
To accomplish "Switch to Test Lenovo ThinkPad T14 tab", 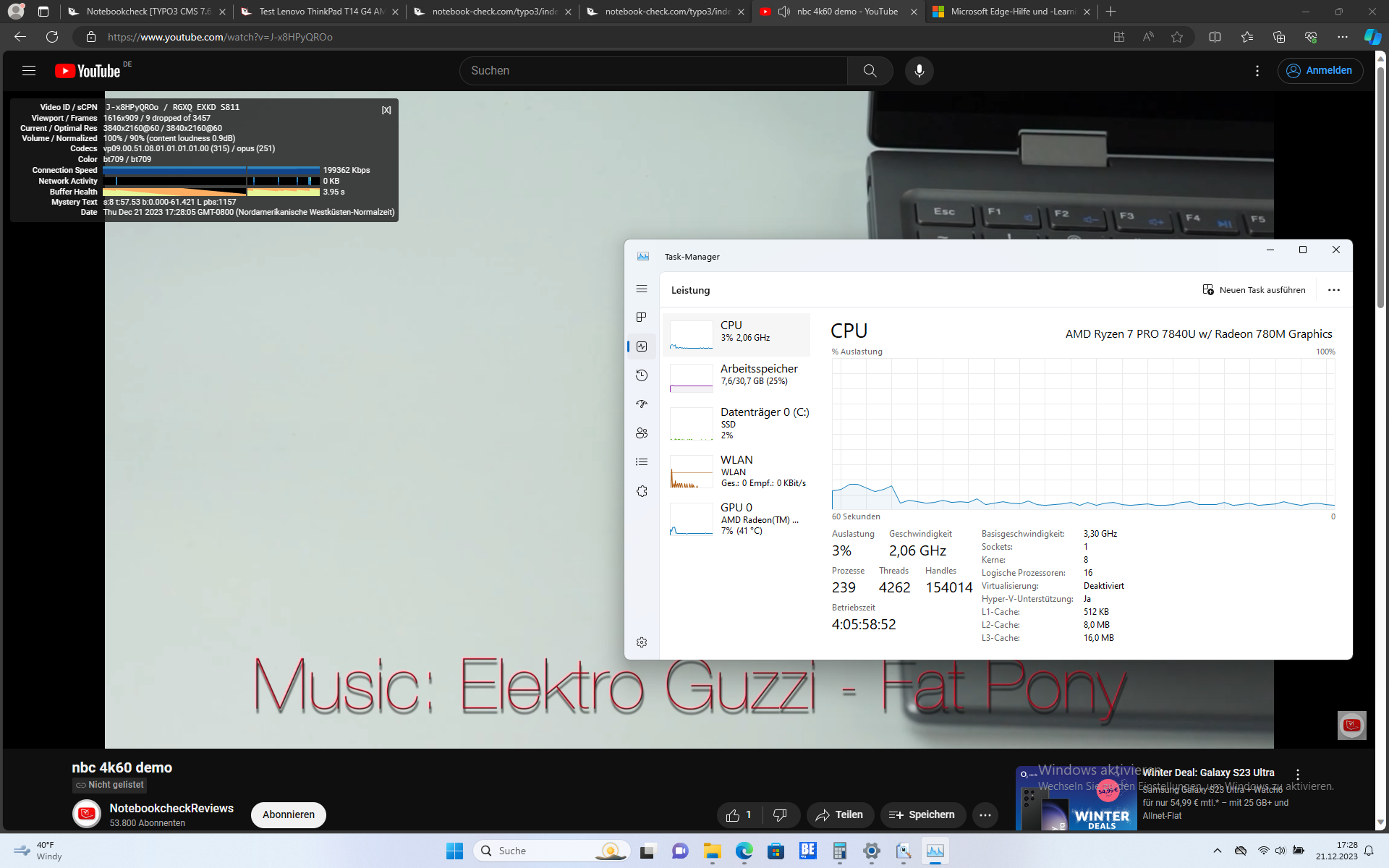I will click(x=319, y=12).
